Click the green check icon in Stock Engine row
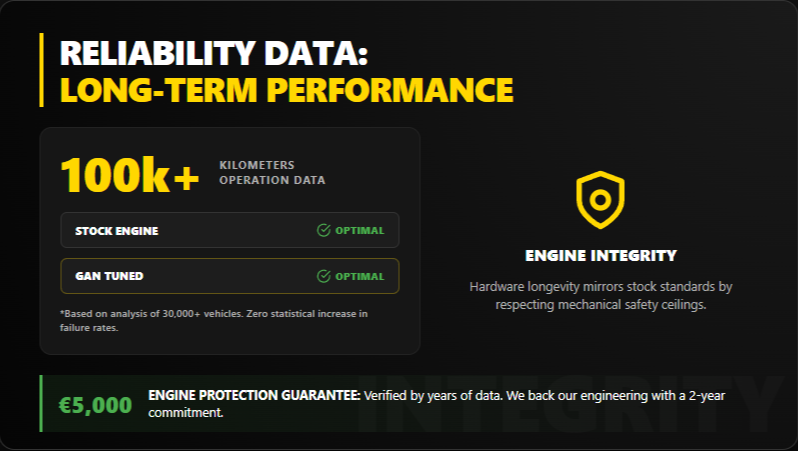Image resolution: width=798 pixels, height=451 pixels. click(323, 231)
